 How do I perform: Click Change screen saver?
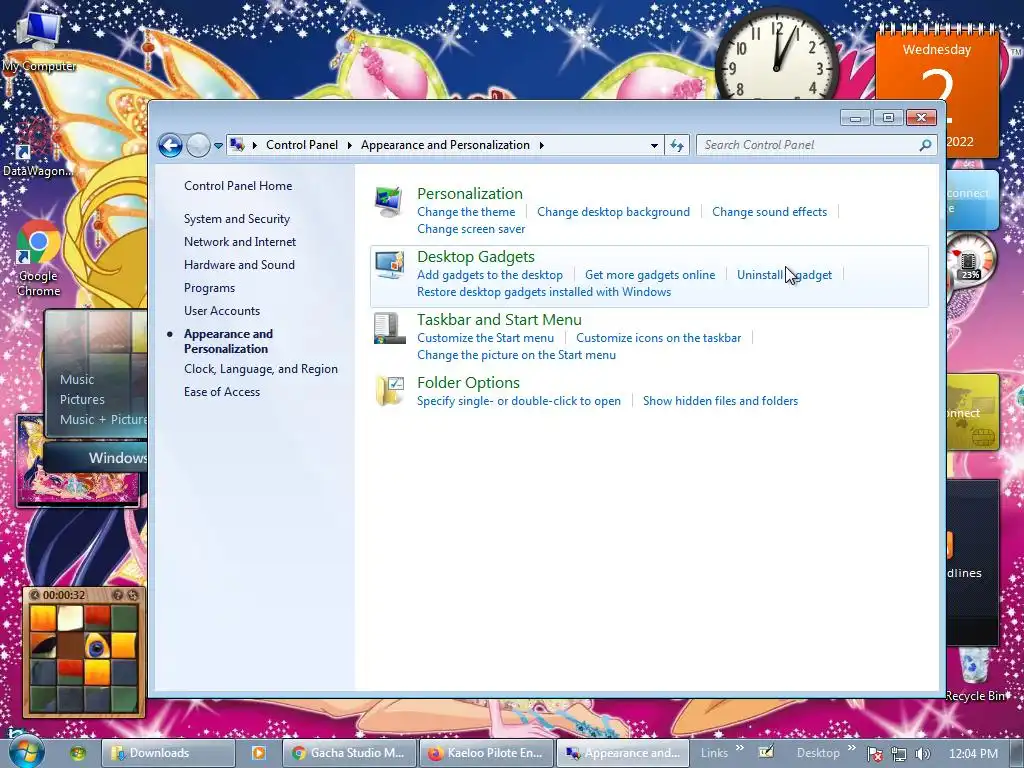pos(471,229)
